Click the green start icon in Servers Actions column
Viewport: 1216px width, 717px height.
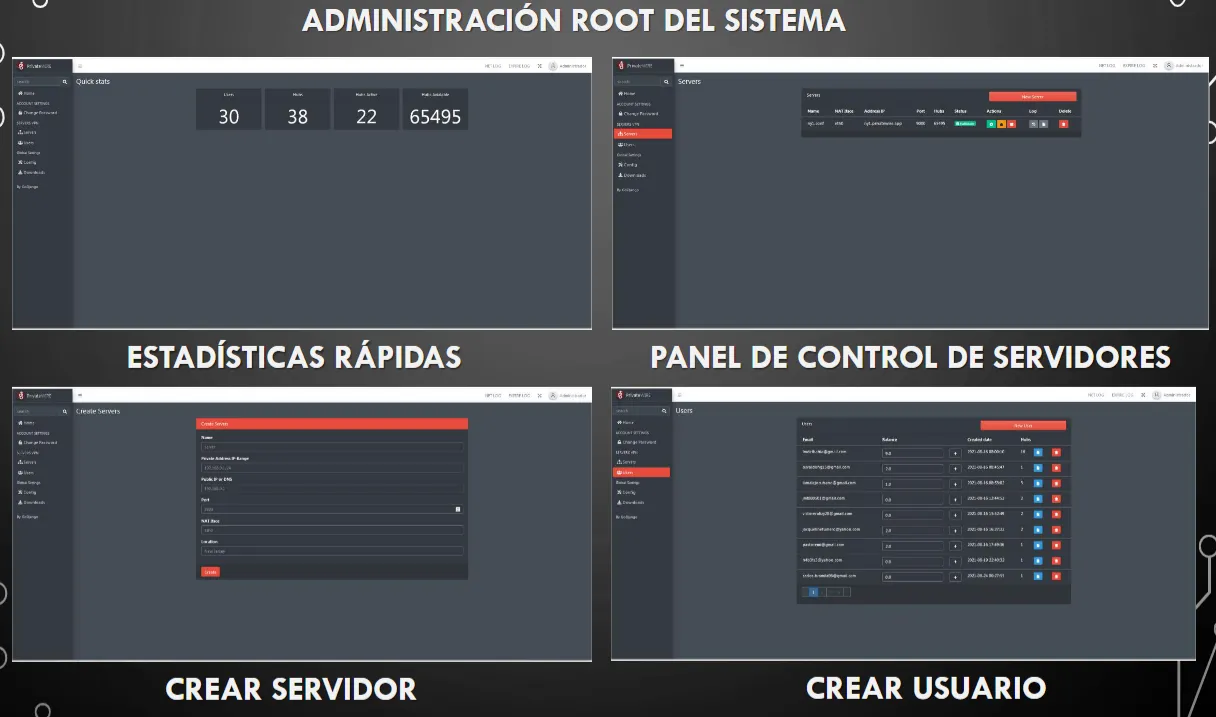pyautogui.click(x=990, y=124)
